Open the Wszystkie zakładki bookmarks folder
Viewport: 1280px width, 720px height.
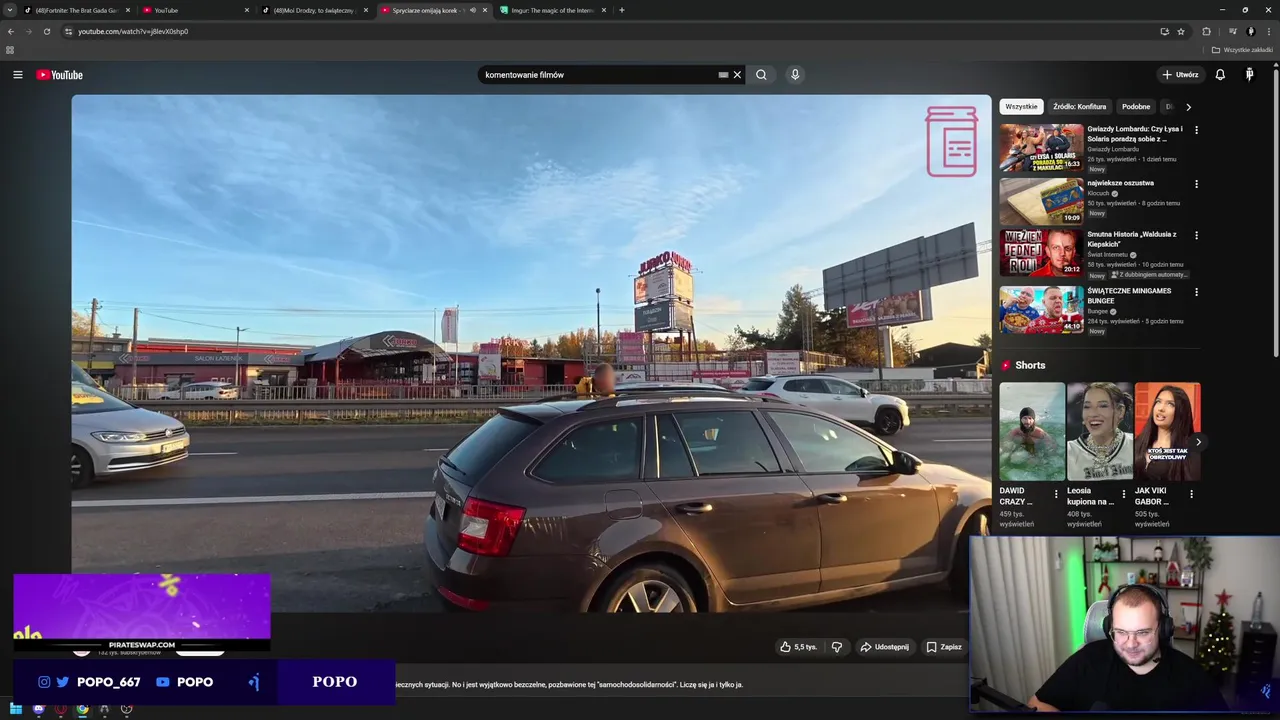(1243, 50)
